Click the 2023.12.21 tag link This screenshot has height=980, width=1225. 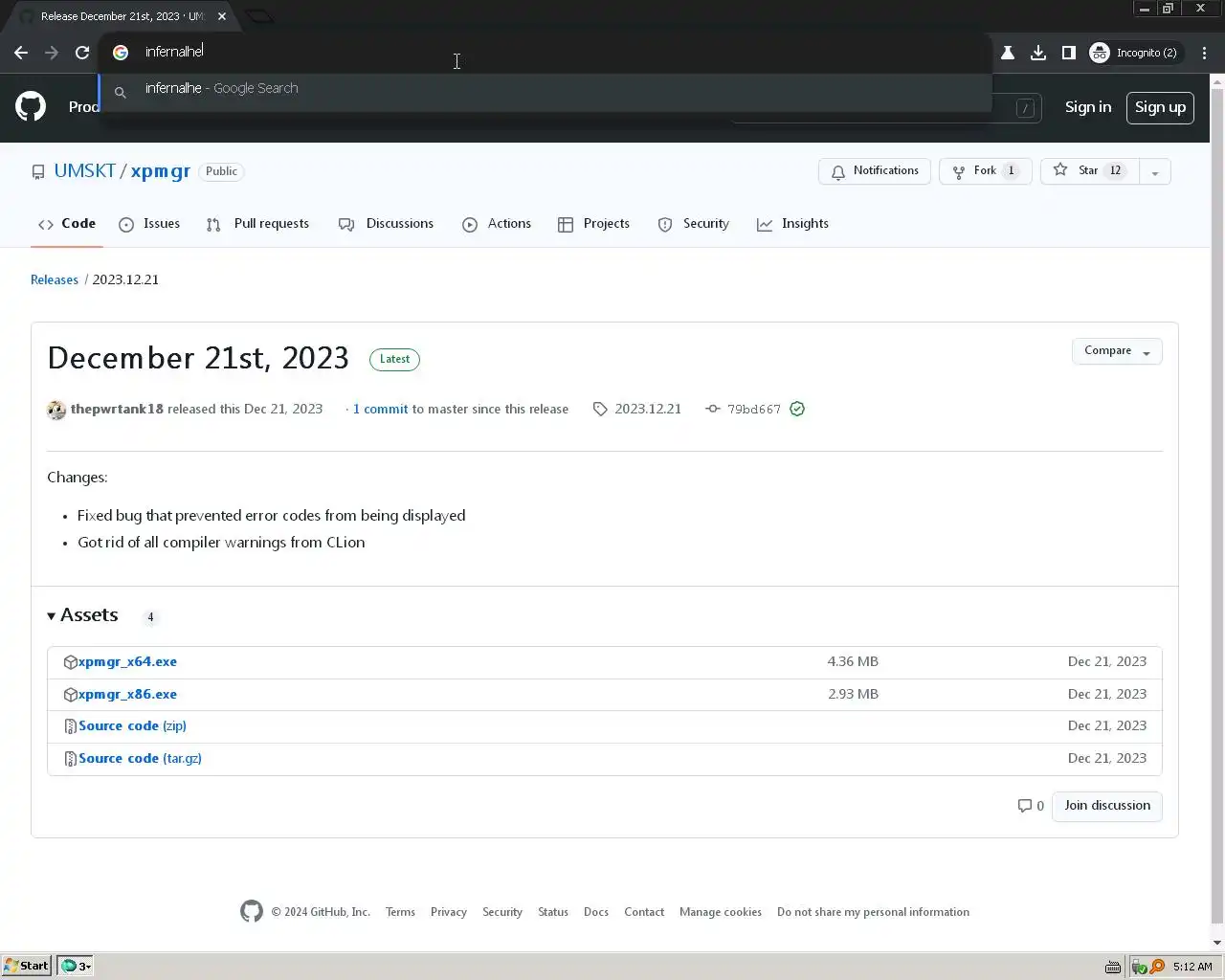tap(648, 410)
